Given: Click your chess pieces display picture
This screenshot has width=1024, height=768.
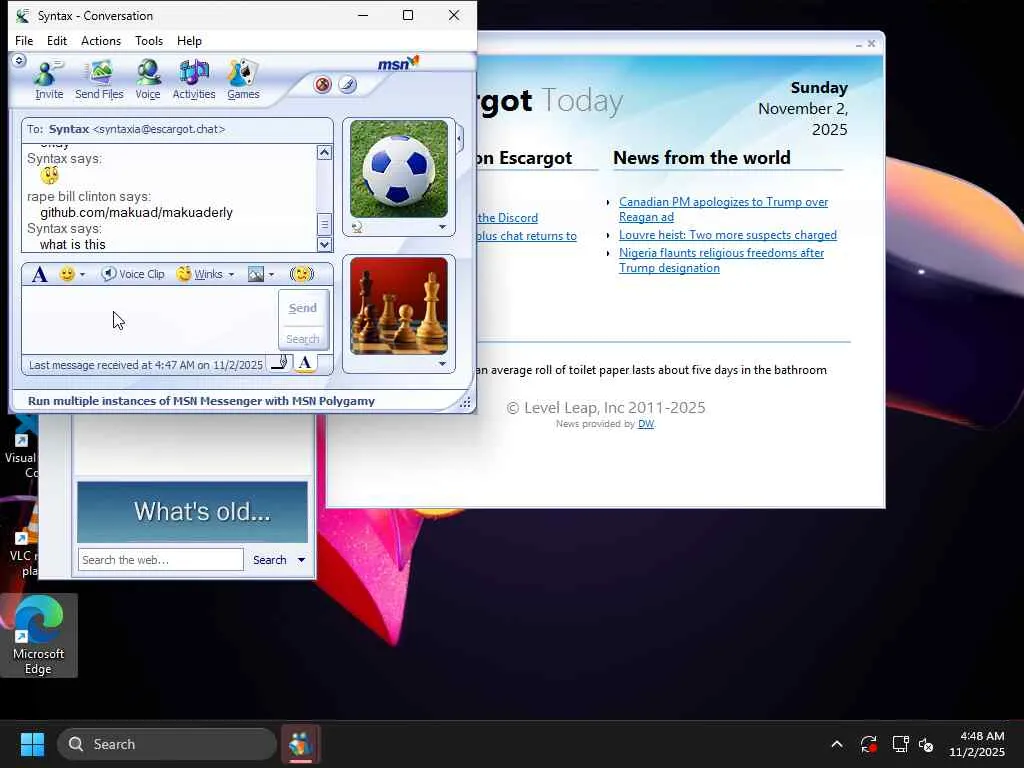Looking at the screenshot, I should pyautogui.click(x=399, y=306).
